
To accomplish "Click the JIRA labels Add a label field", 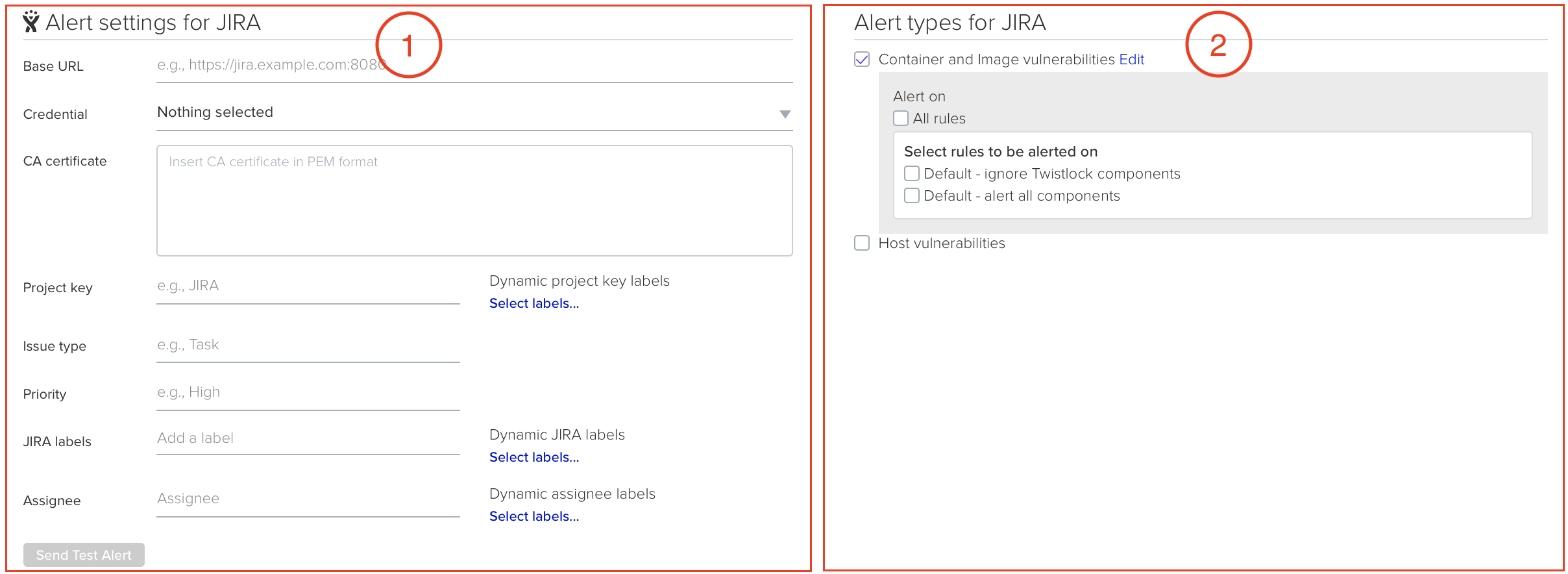I will click(308, 439).
